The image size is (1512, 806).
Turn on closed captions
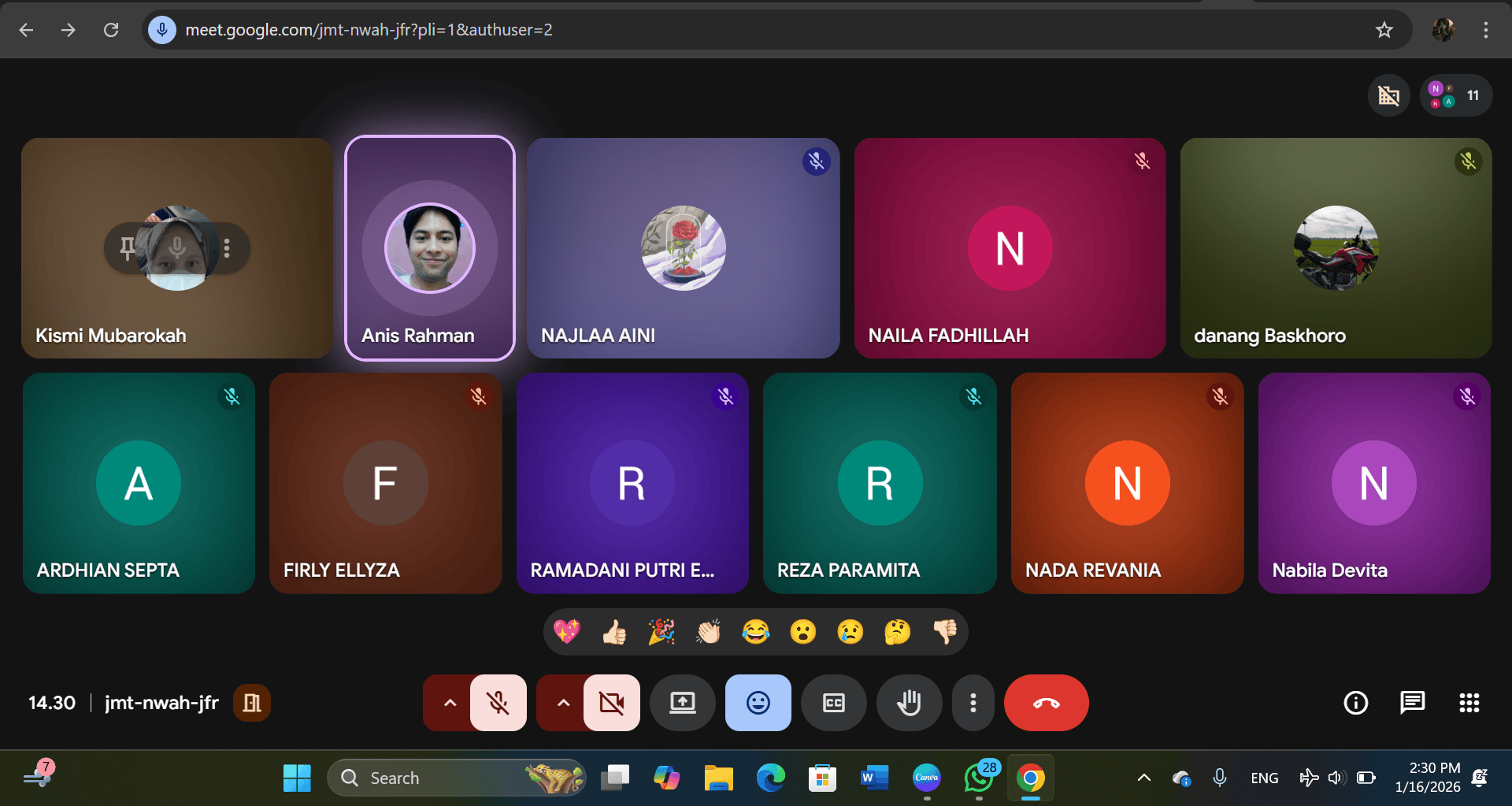tap(833, 703)
